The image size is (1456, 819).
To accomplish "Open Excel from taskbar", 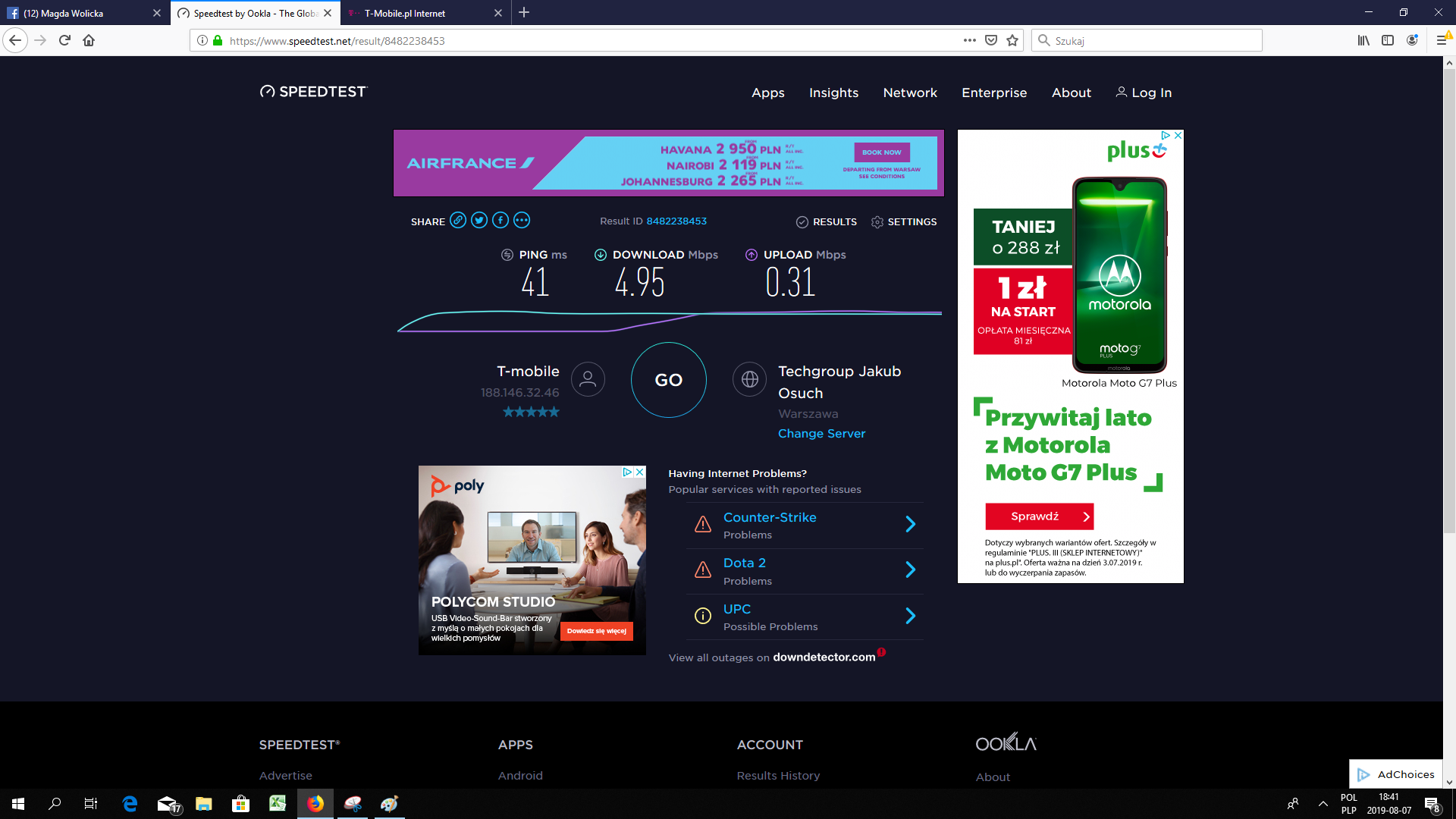I will click(x=278, y=804).
